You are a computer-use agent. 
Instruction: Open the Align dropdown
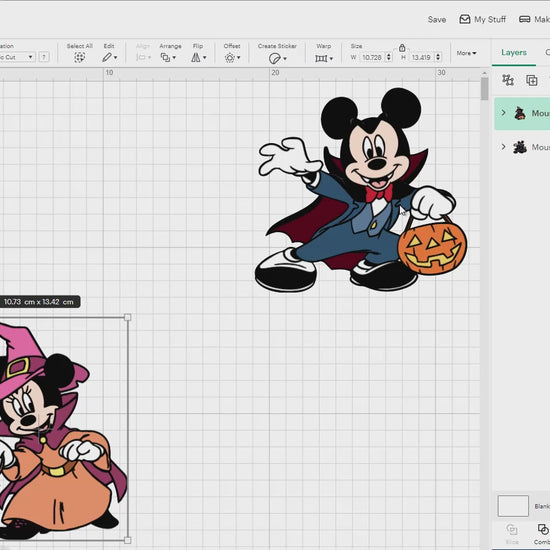(x=143, y=57)
